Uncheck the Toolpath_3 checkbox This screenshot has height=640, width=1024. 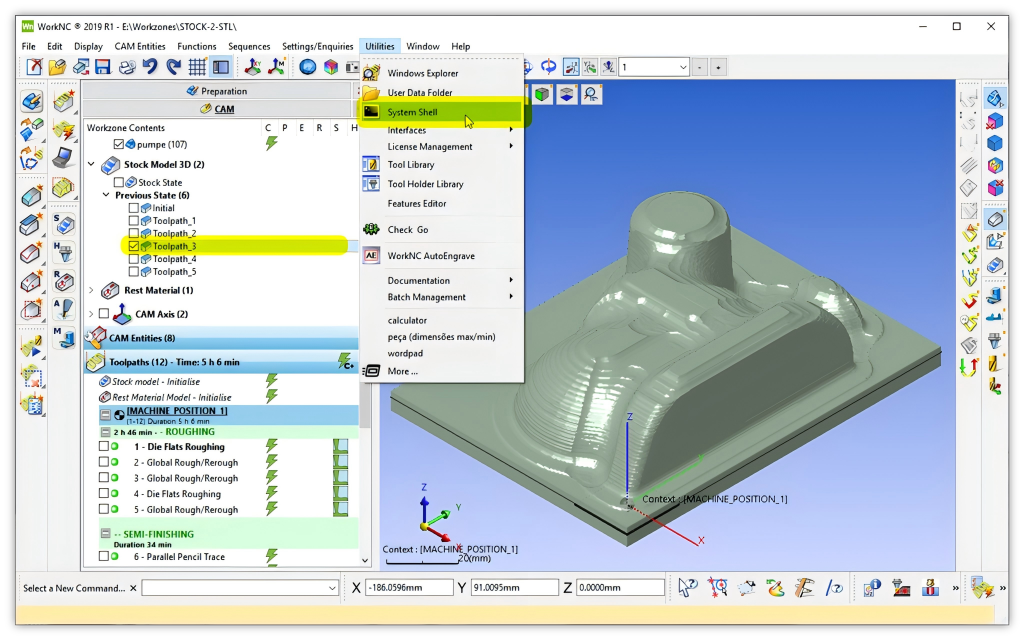(134, 246)
